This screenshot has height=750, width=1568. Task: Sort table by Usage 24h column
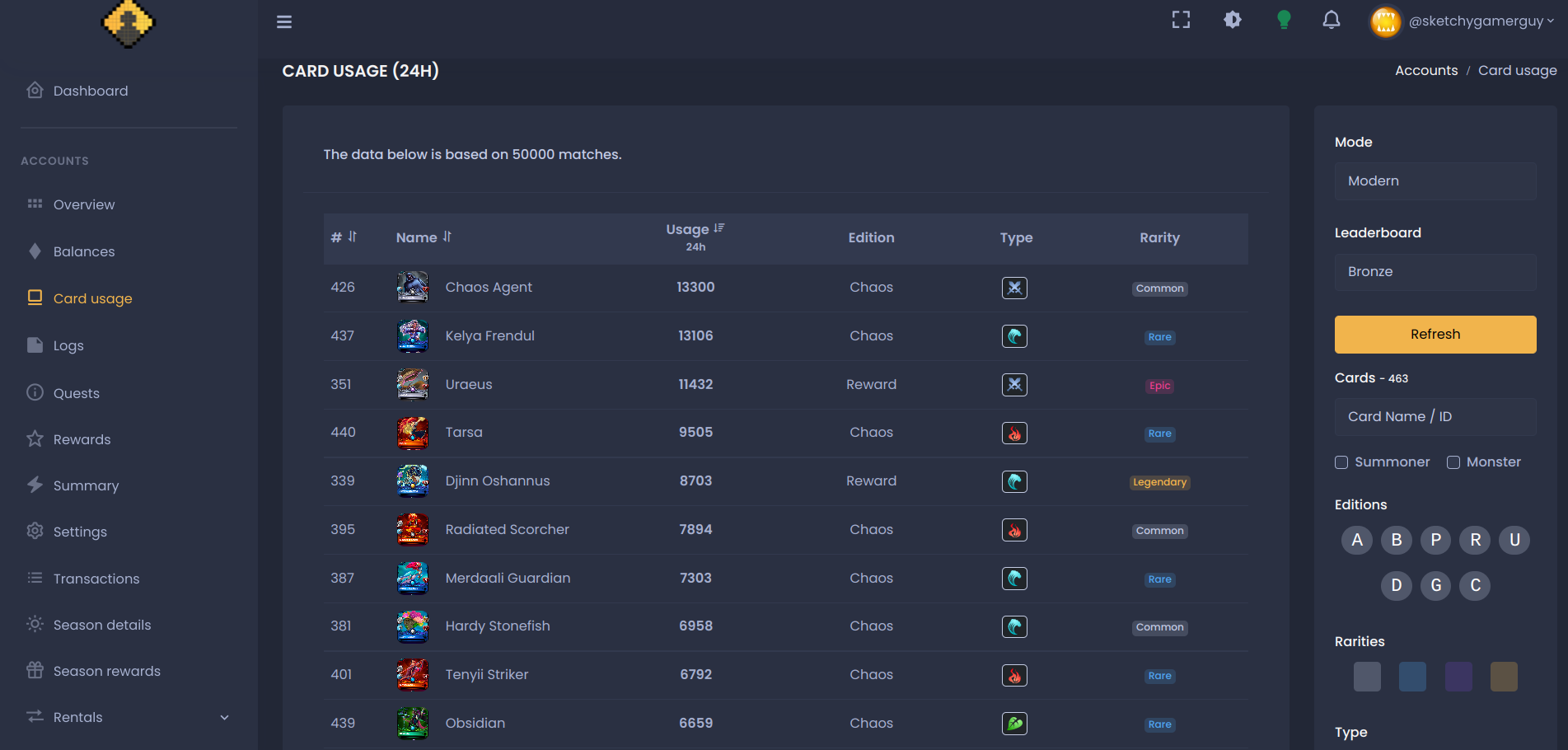[x=695, y=237]
